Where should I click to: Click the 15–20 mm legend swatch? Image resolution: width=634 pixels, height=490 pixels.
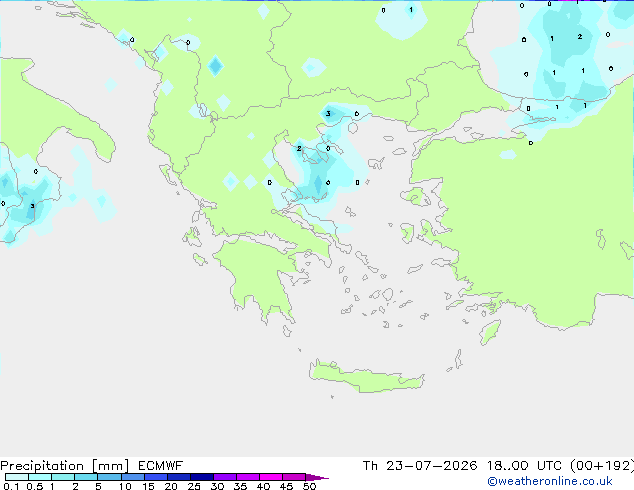pyautogui.click(x=156, y=477)
